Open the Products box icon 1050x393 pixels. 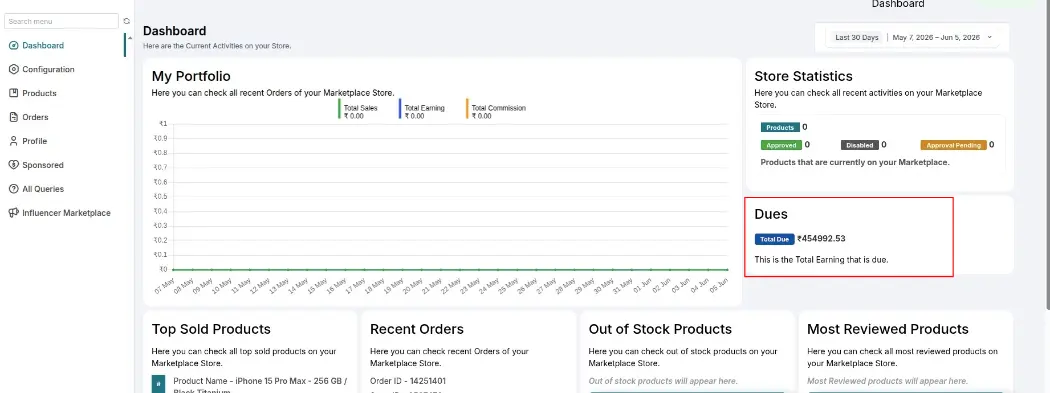13,93
